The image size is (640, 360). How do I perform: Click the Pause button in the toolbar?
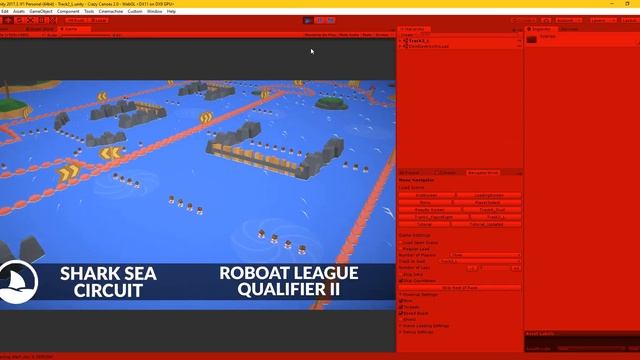coord(320,20)
